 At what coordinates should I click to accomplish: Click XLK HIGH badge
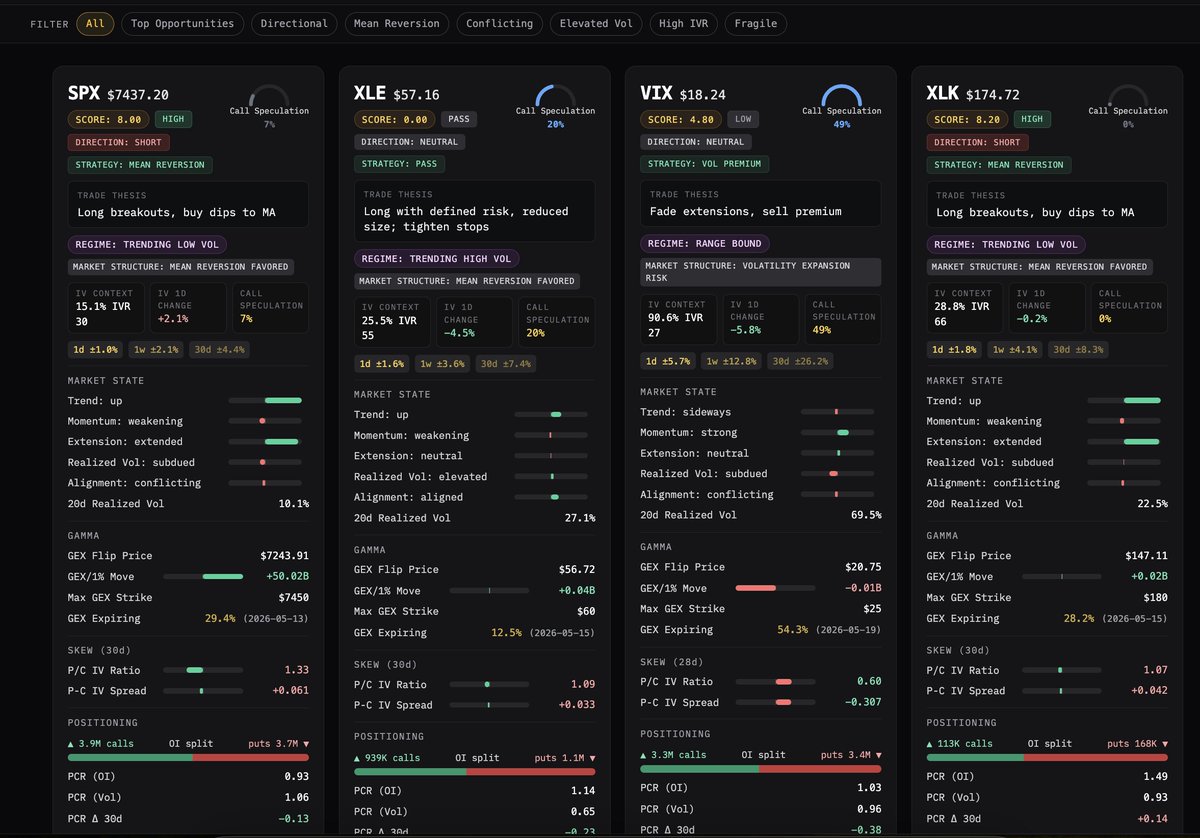point(1032,119)
